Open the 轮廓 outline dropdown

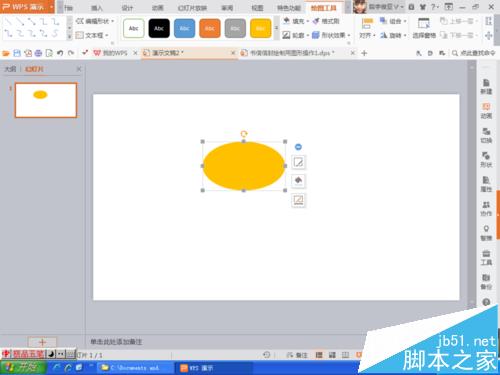[x=296, y=35]
